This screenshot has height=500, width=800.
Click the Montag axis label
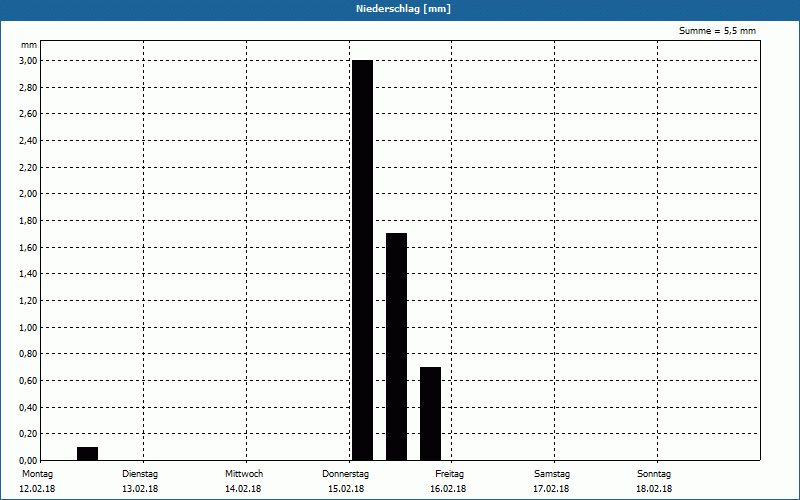[37, 474]
